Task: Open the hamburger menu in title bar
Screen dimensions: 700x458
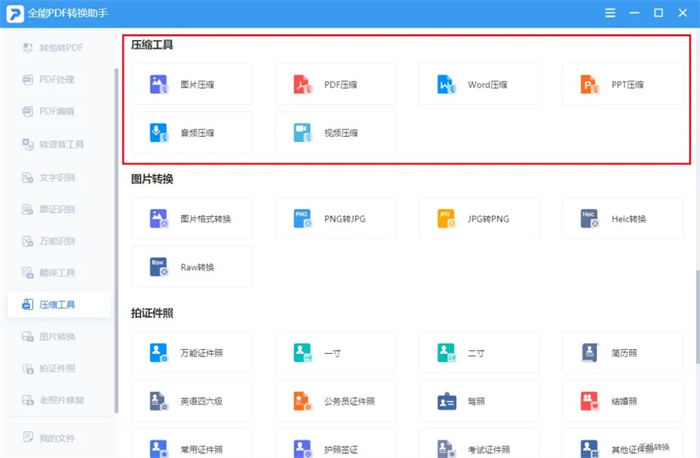Action: [611, 13]
